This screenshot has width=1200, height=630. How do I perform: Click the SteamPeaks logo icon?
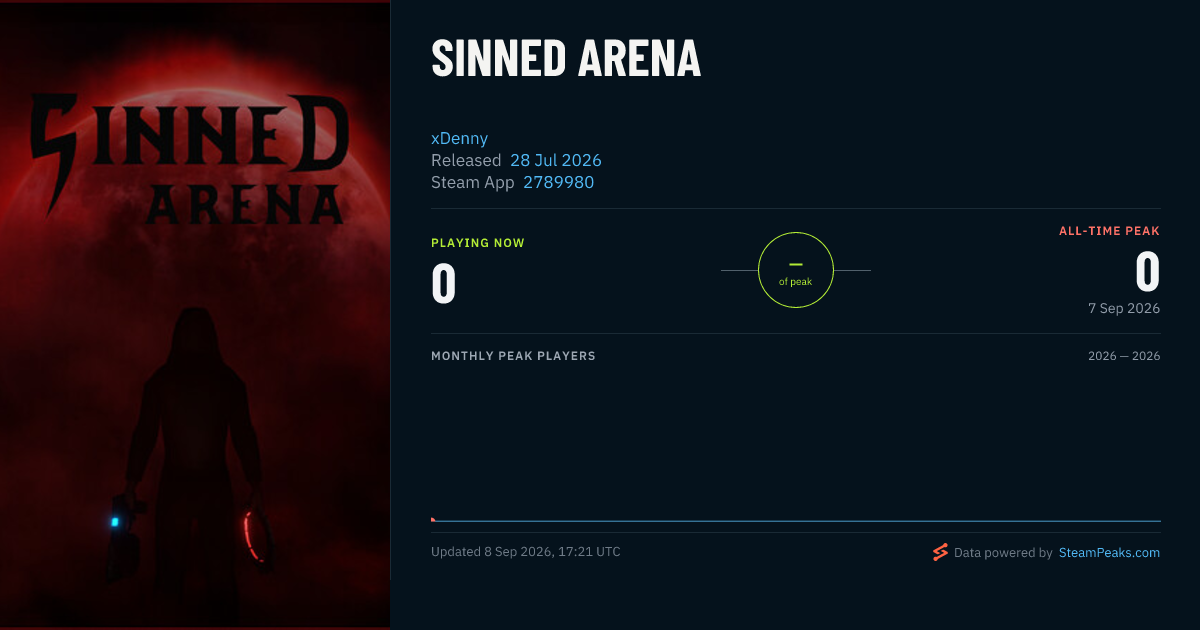coord(940,552)
